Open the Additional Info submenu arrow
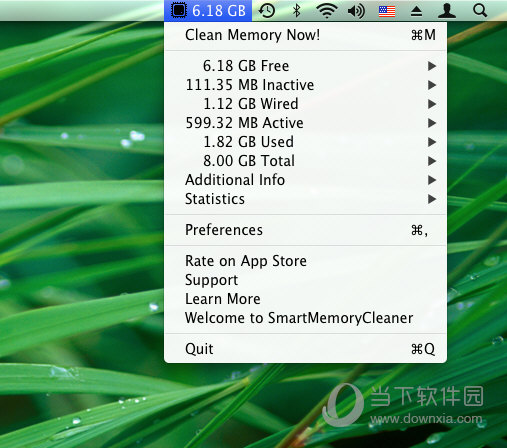This screenshot has width=507, height=448. [x=432, y=180]
